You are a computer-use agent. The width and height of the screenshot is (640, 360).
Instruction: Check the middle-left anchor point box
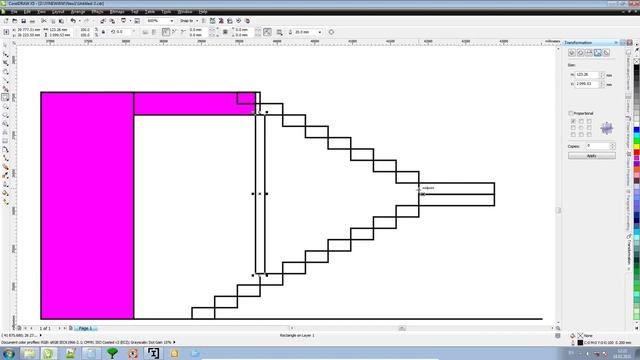coord(573,128)
